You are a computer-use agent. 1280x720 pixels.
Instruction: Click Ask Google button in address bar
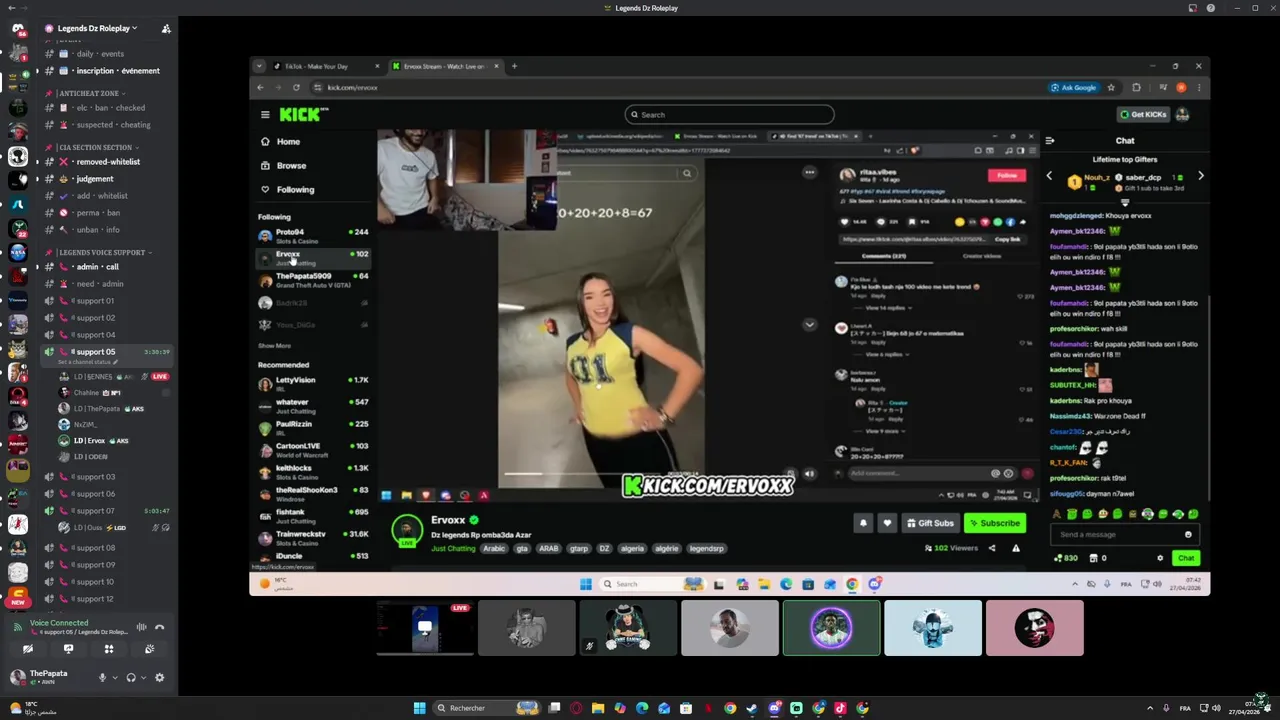1074,87
